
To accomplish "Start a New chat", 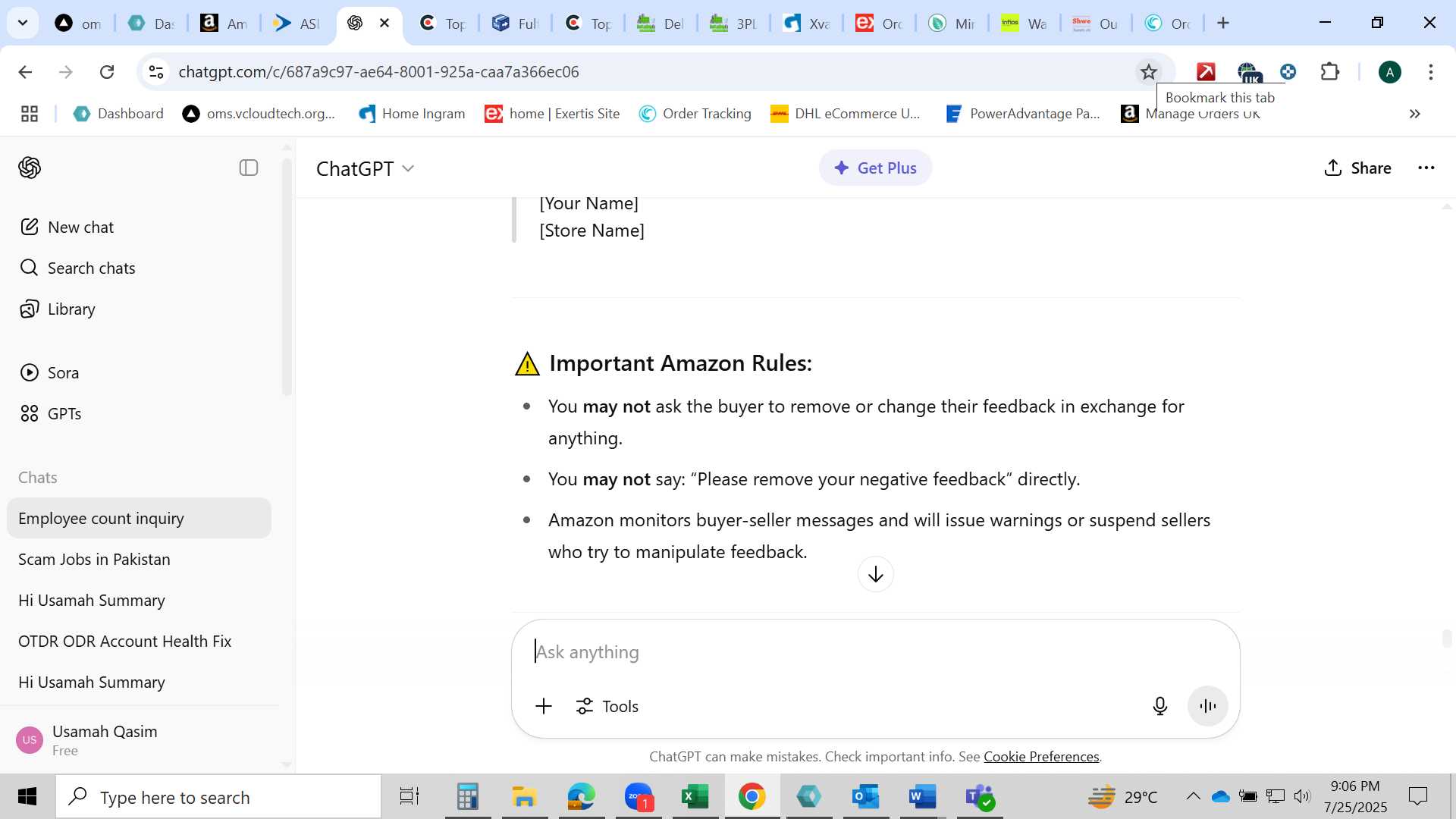I will (67, 227).
